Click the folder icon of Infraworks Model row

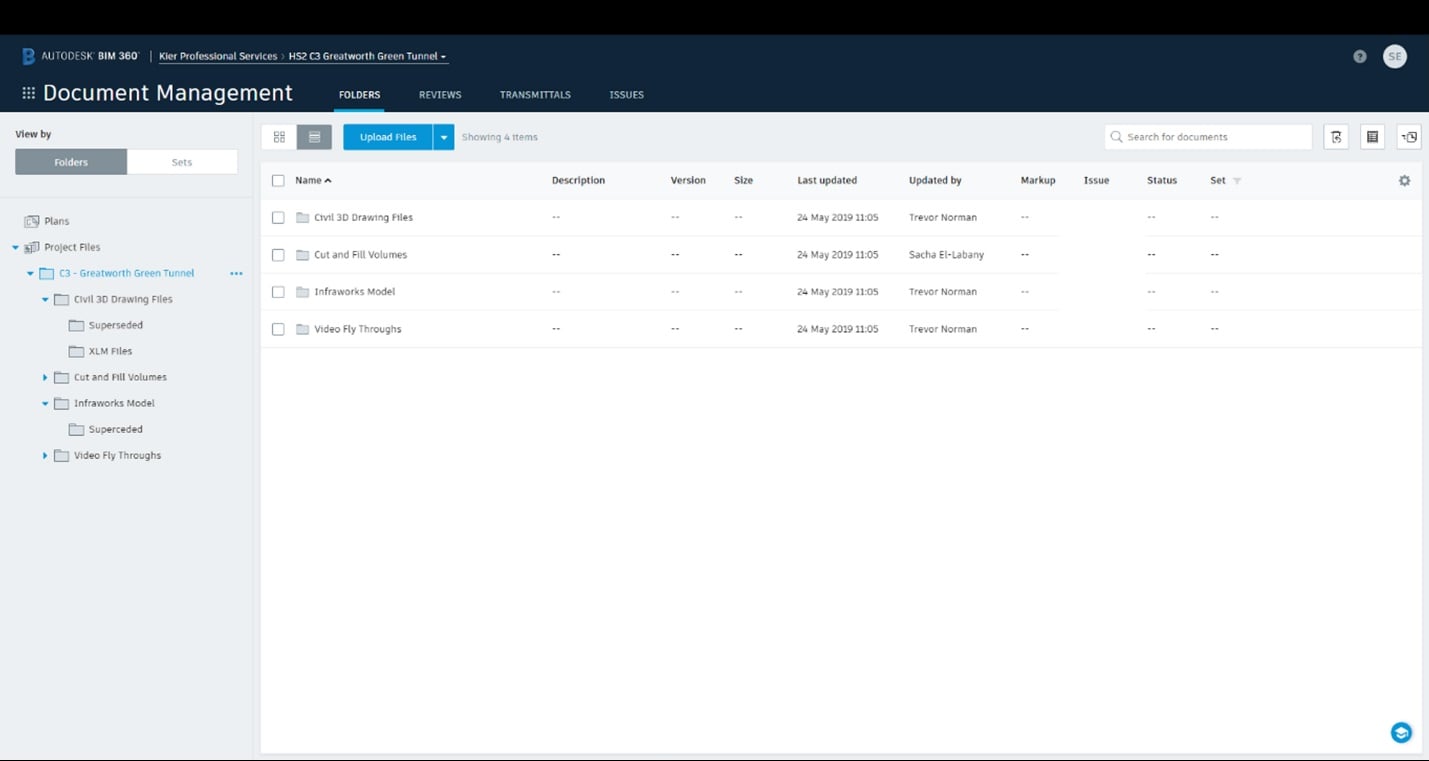(x=303, y=292)
